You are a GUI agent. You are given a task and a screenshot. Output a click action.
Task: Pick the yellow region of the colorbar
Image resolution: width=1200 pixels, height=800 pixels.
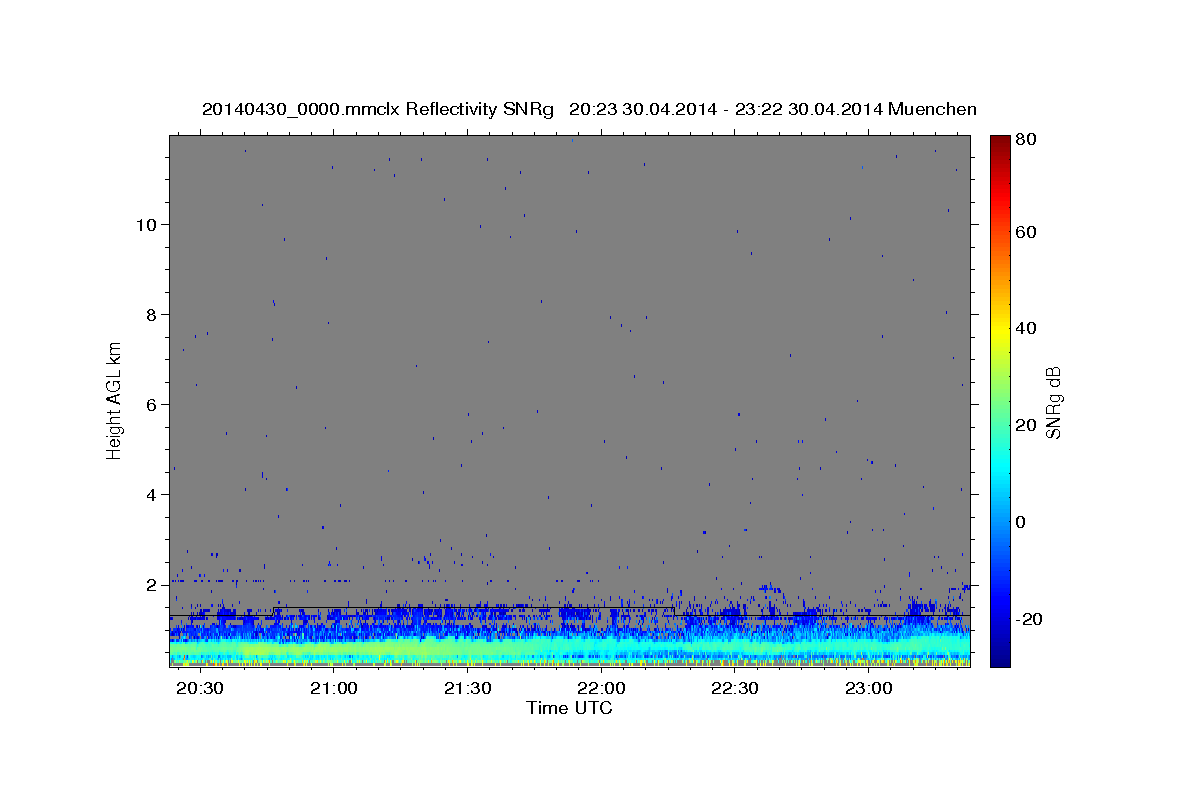(x=1000, y=333)
